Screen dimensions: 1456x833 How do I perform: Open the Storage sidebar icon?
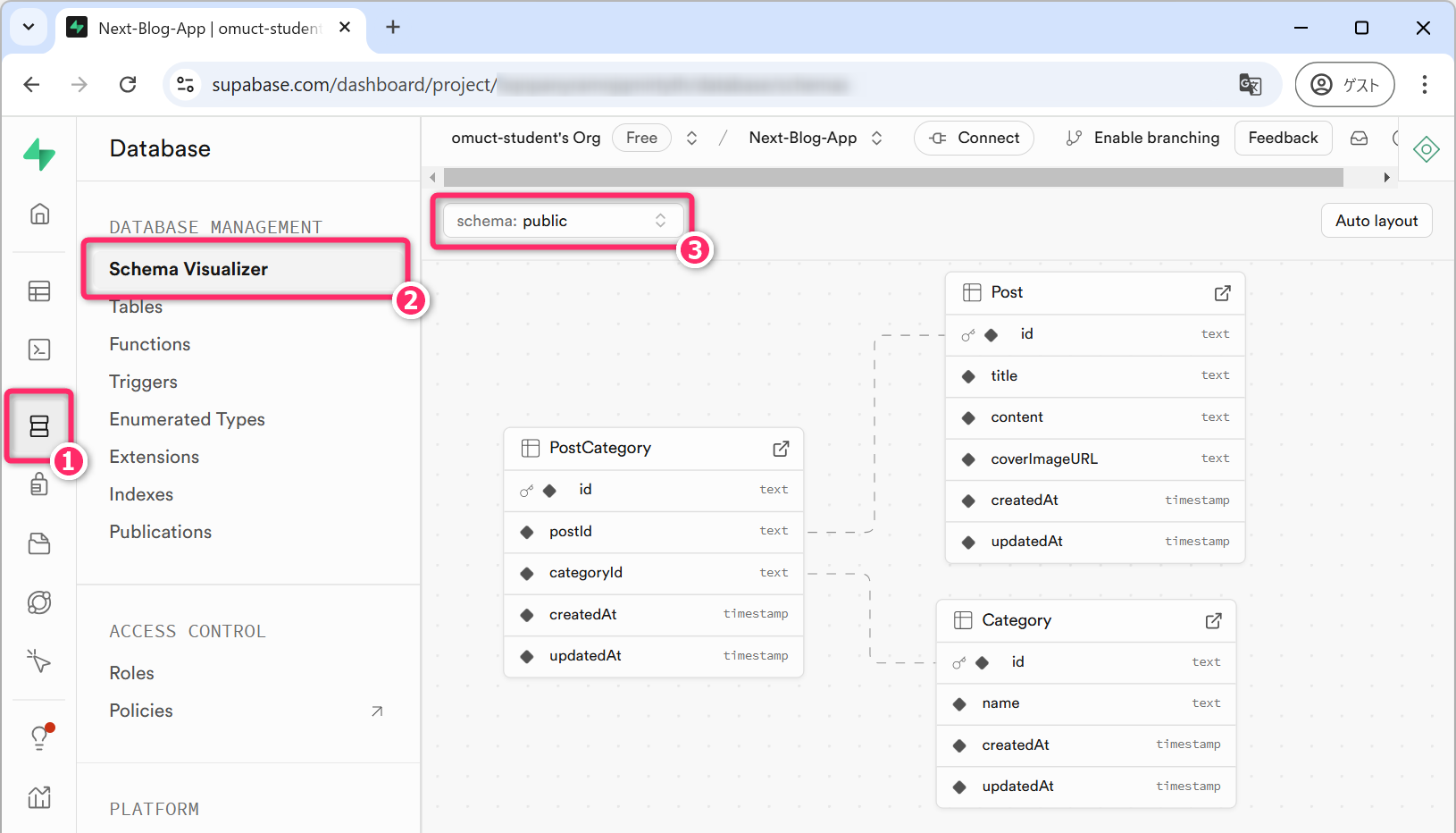(x=39, y=543)
